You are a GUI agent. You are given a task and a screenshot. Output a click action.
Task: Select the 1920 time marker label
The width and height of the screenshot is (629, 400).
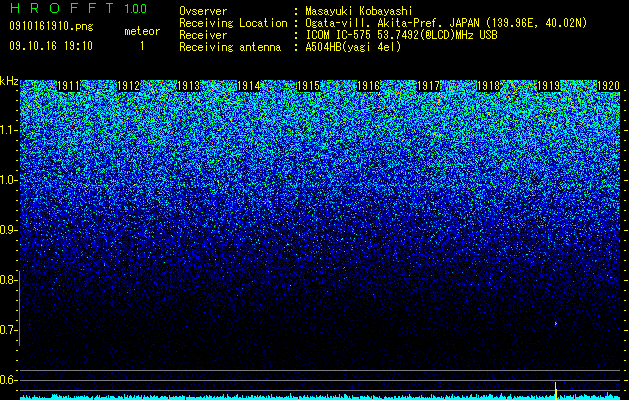(609, 86)
